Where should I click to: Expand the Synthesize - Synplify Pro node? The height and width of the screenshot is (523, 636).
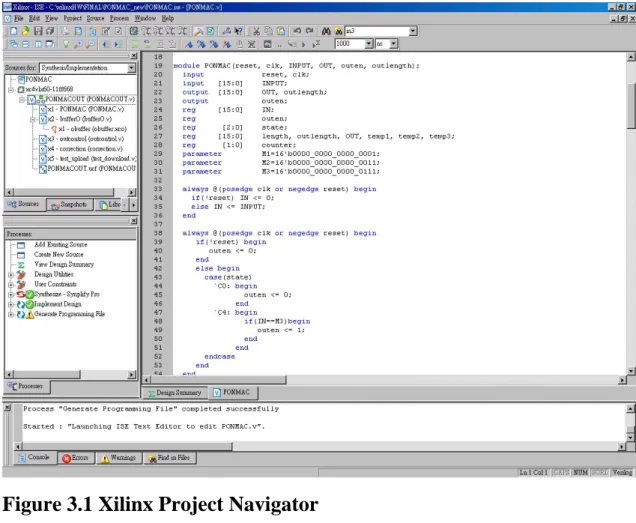click(11, 295)
